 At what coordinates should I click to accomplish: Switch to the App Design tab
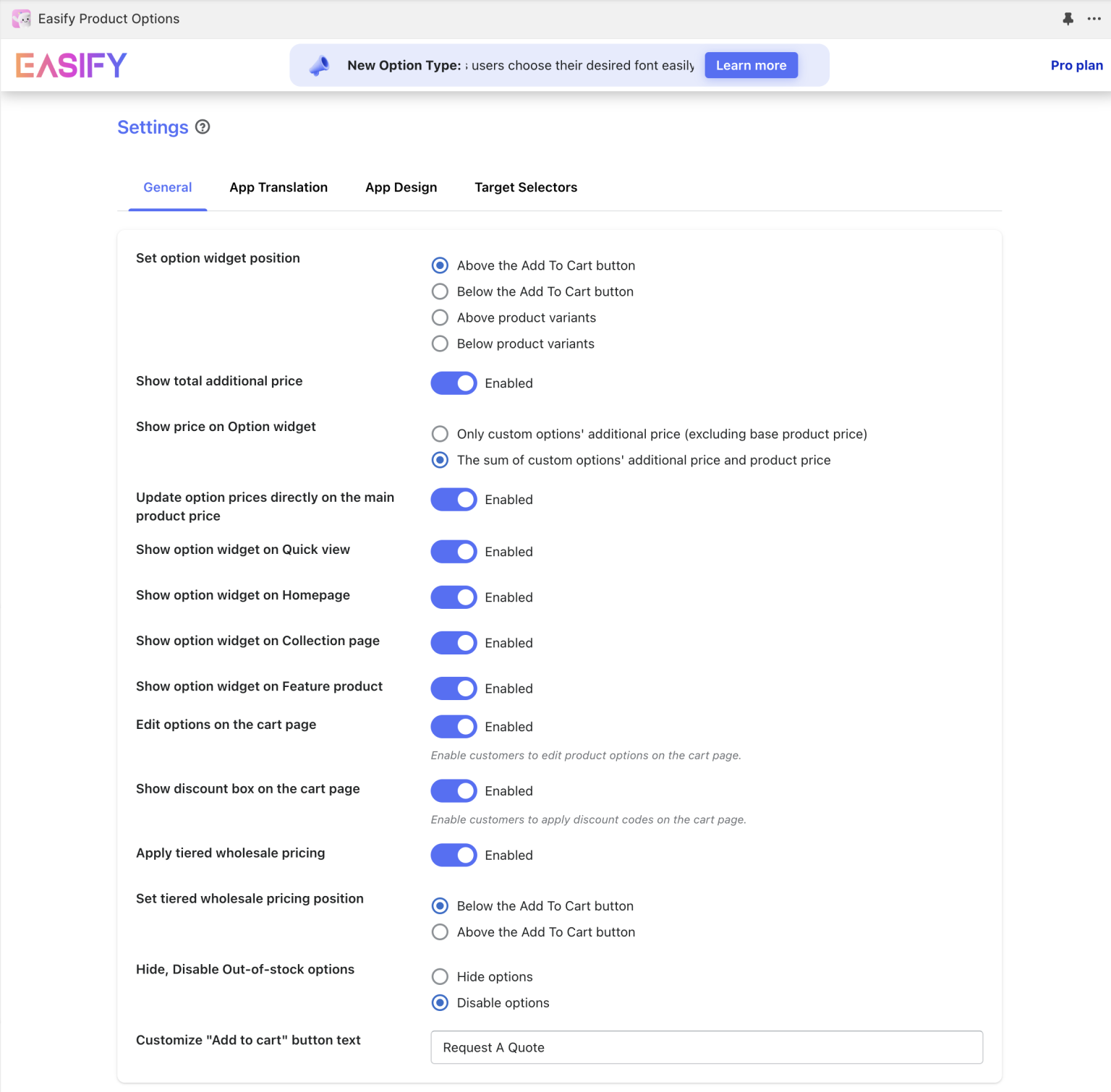tap(401, 187)
